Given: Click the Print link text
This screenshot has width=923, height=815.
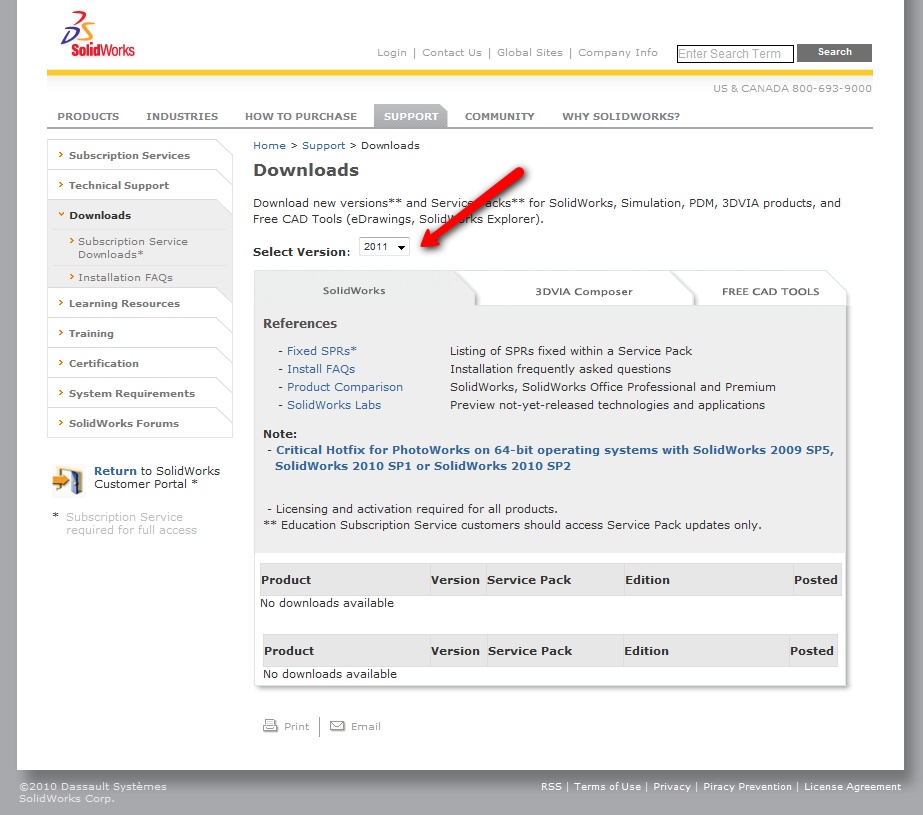Looking at the screenshot, I should coord(297,726).
